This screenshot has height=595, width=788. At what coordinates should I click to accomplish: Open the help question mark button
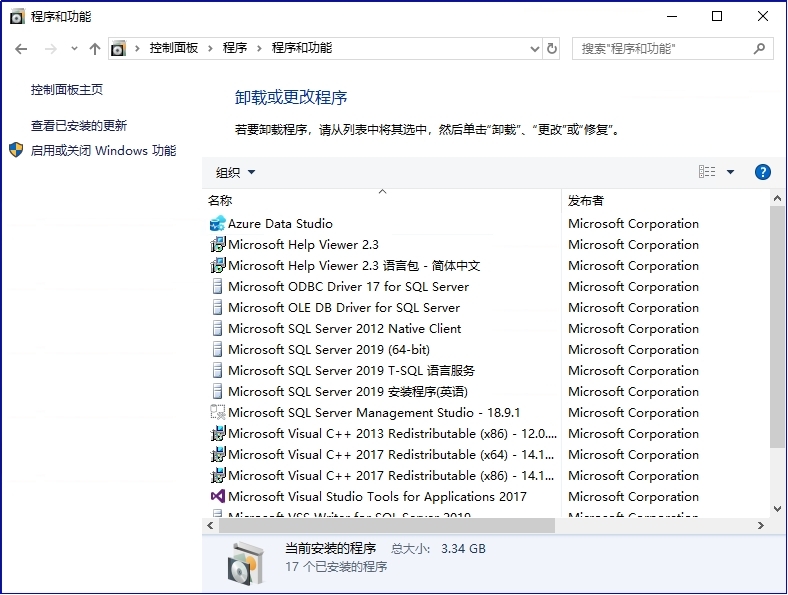(762, 172)
